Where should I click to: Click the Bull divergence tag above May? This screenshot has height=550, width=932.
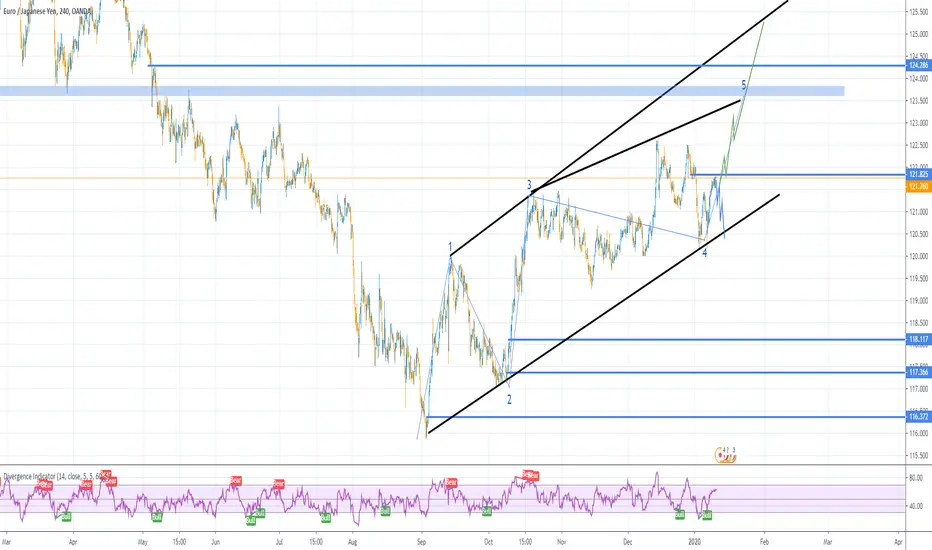157,517
